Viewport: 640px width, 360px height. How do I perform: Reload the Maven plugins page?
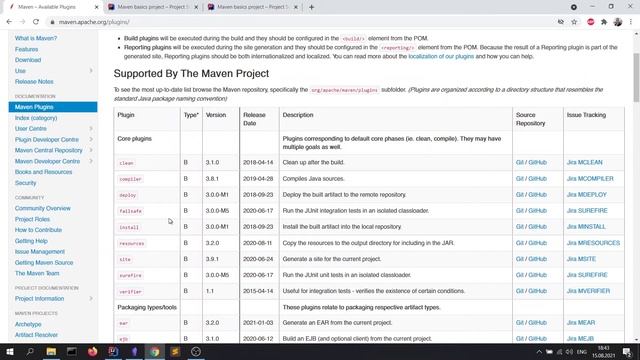tap(36, 22)
